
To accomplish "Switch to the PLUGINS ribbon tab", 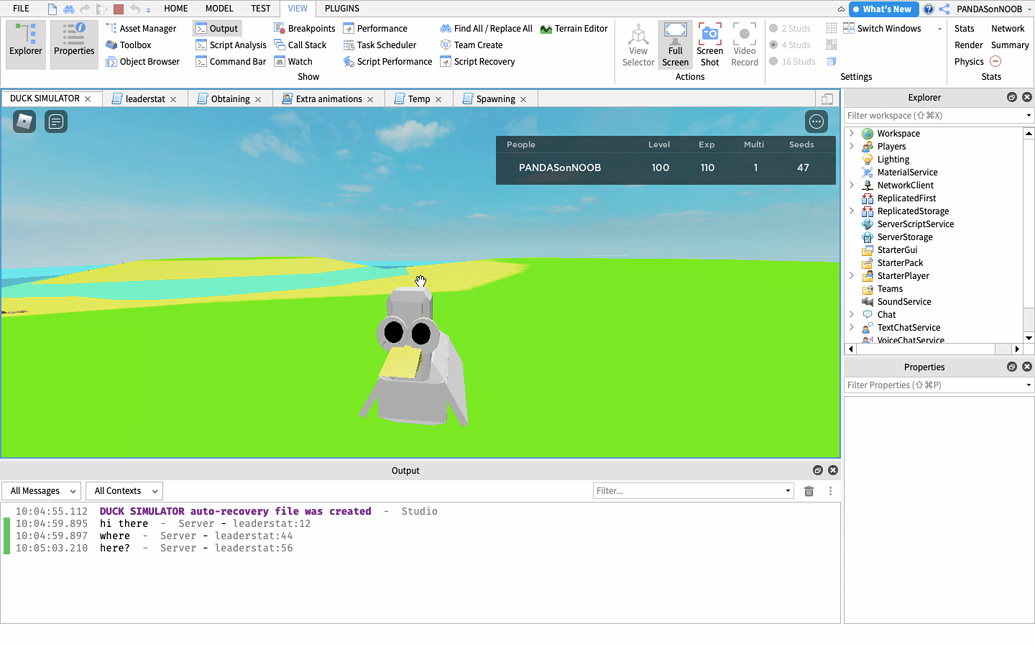I will [342, 9].
